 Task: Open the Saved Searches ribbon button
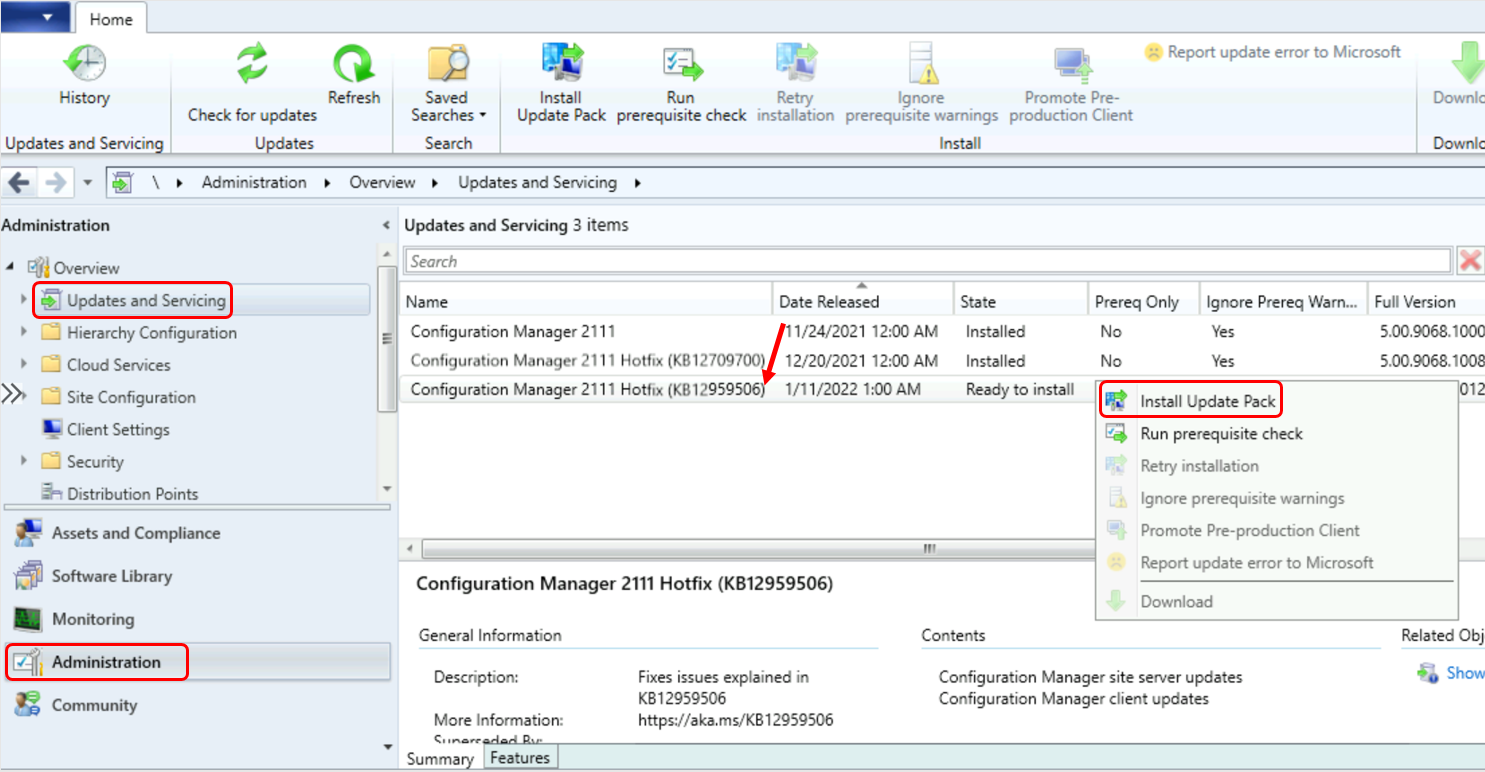(447, 85)
